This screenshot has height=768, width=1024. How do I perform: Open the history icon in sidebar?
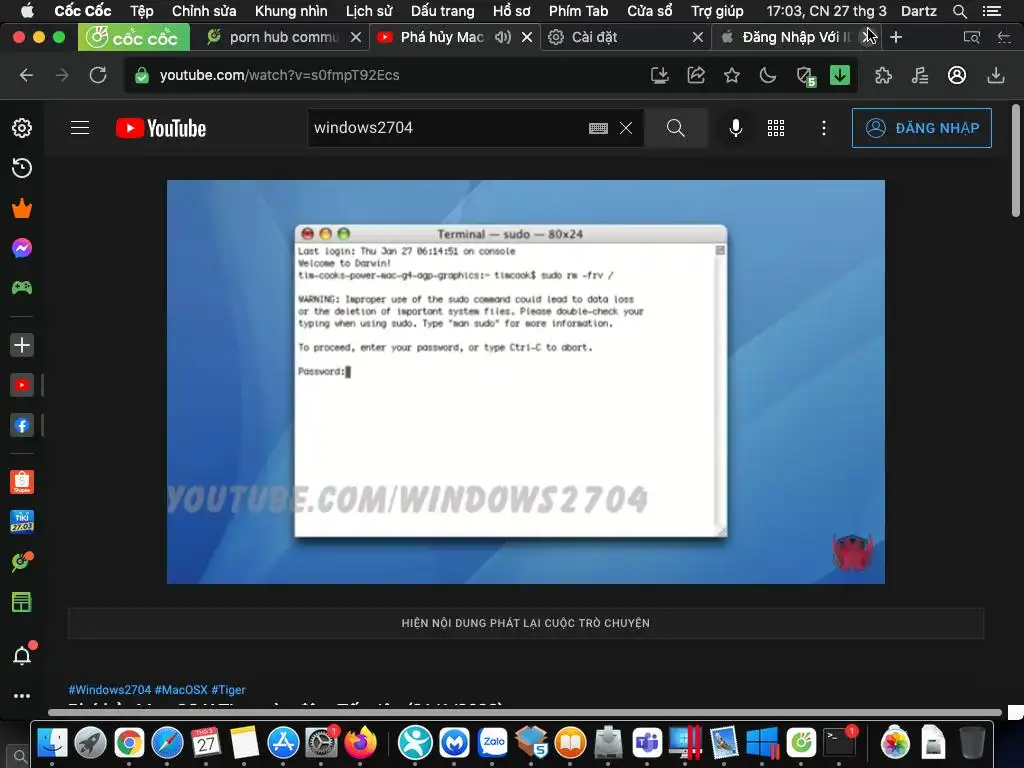point(22,168)
